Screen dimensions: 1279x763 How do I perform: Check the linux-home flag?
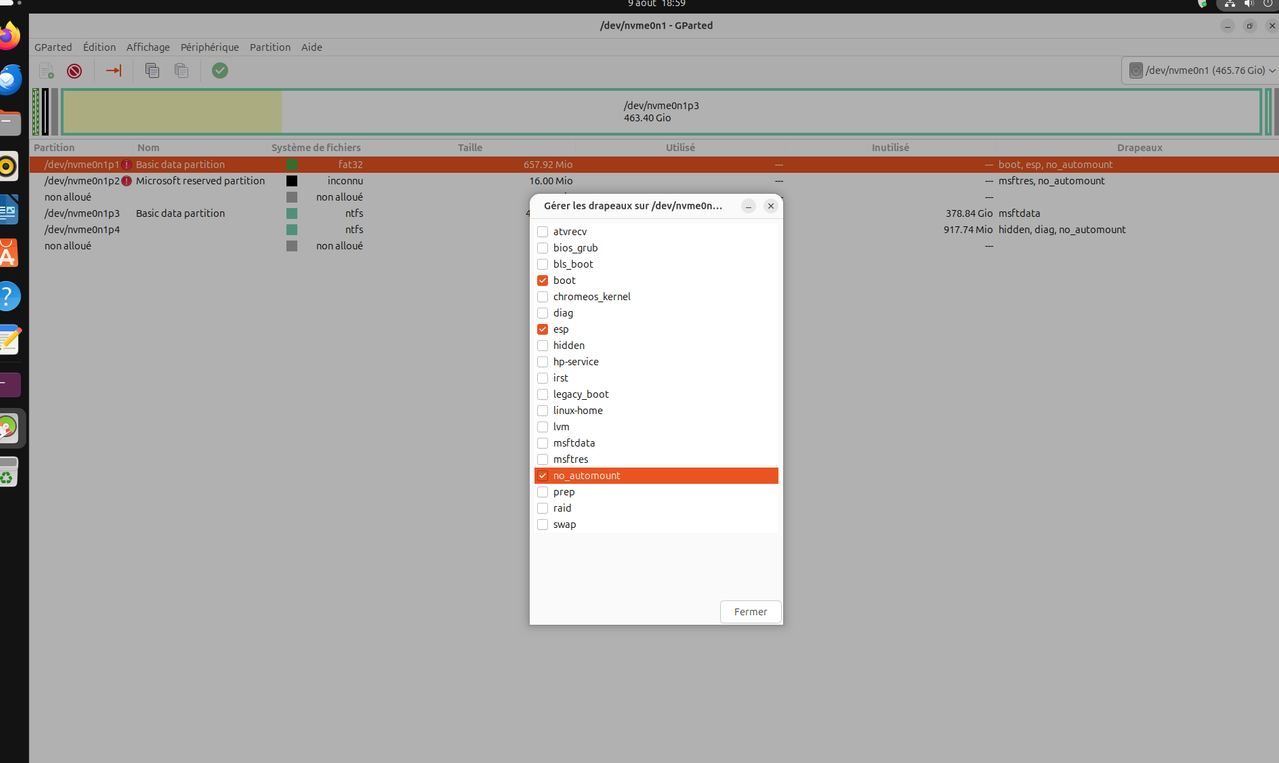(x=543, y=411)
